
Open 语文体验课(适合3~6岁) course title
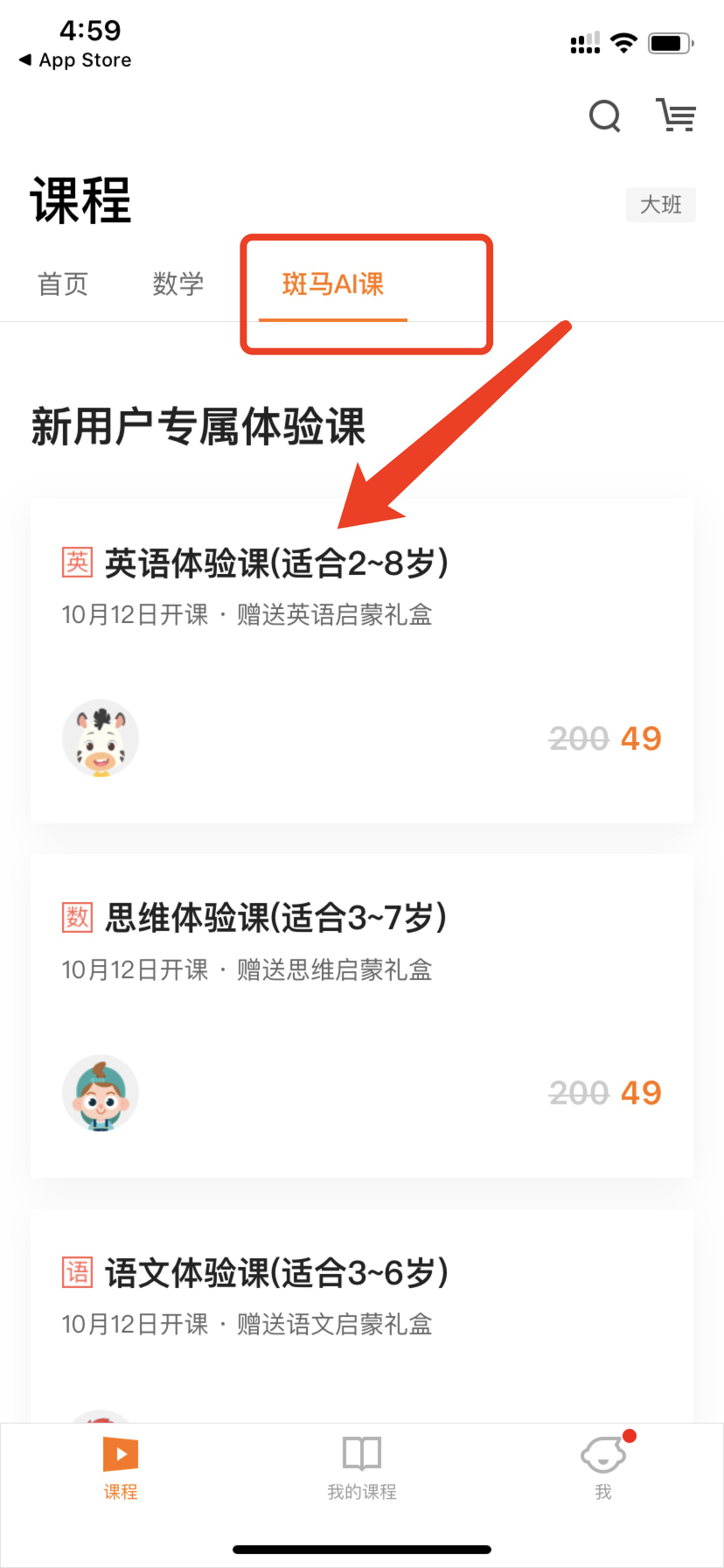tap(276, 1273)
